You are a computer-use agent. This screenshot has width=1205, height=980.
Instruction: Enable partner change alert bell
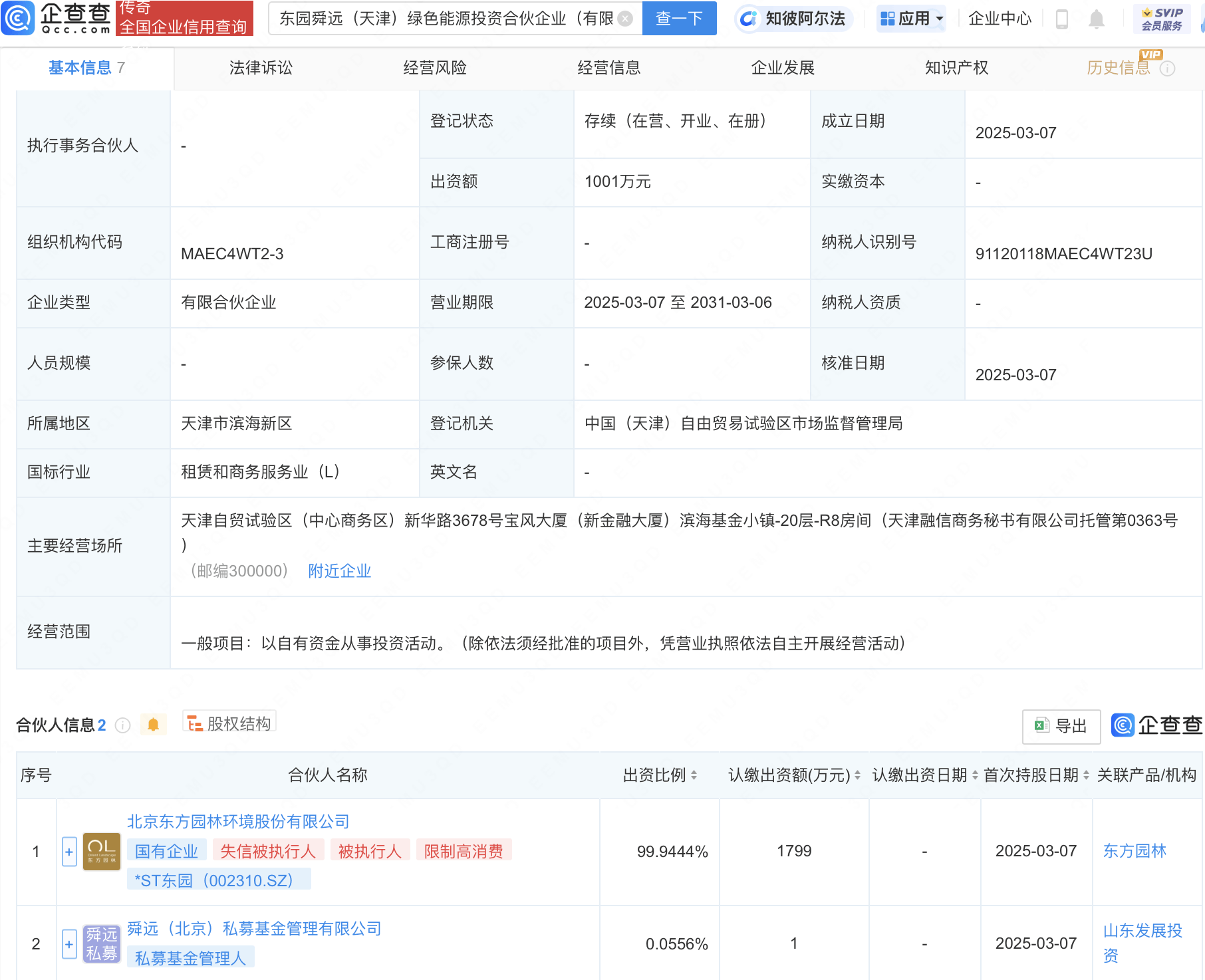[153, 725]
